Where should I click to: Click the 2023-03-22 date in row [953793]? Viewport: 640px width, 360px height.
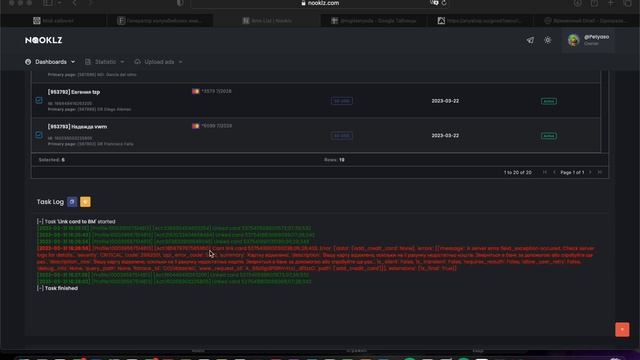445,136
